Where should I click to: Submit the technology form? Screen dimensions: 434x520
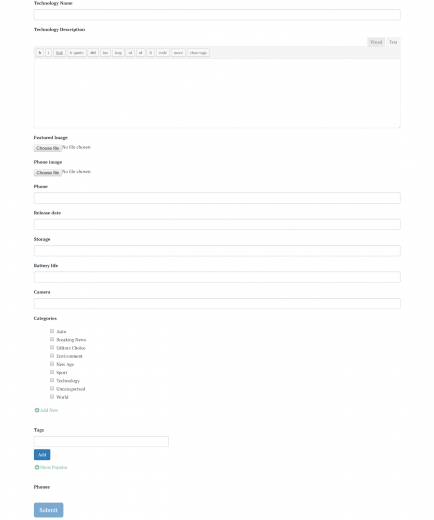(48, 510)
